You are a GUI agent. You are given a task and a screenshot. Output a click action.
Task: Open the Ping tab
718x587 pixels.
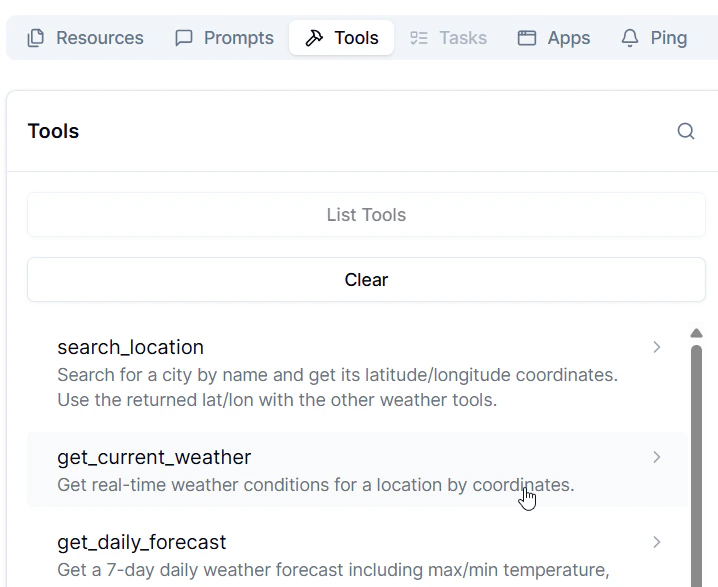[654, 38]
